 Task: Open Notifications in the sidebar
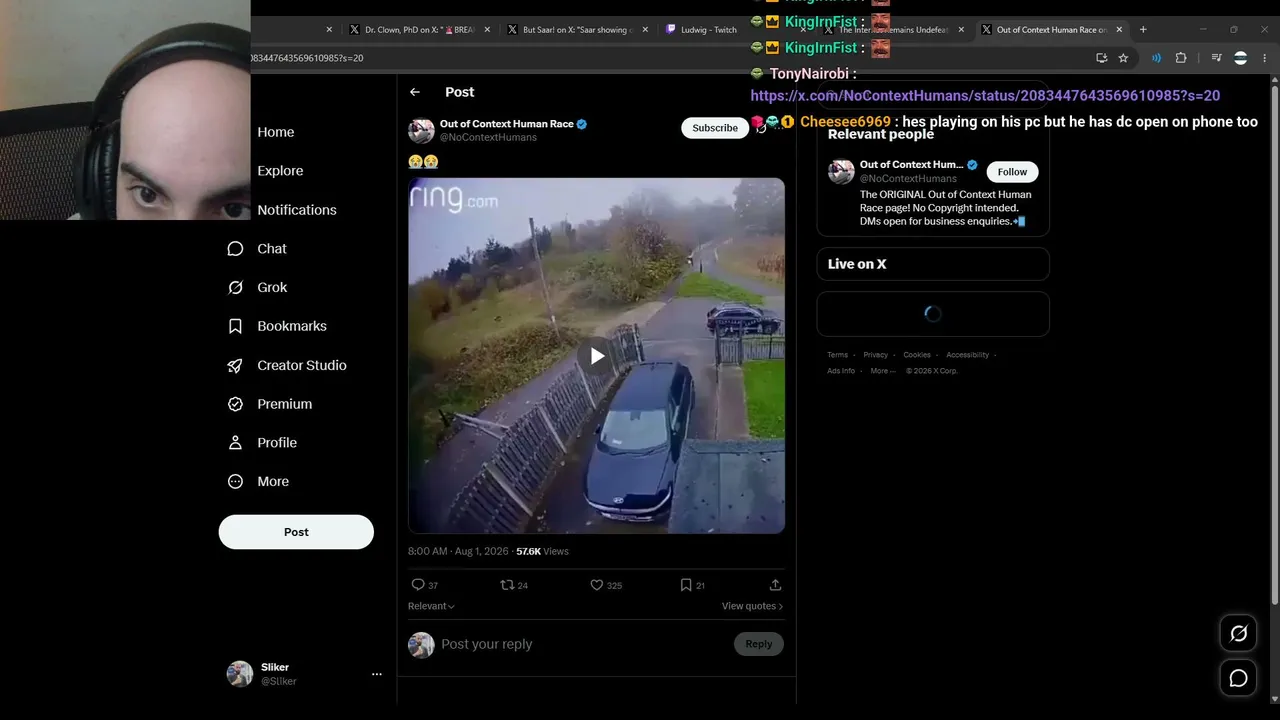coord(297,210)
